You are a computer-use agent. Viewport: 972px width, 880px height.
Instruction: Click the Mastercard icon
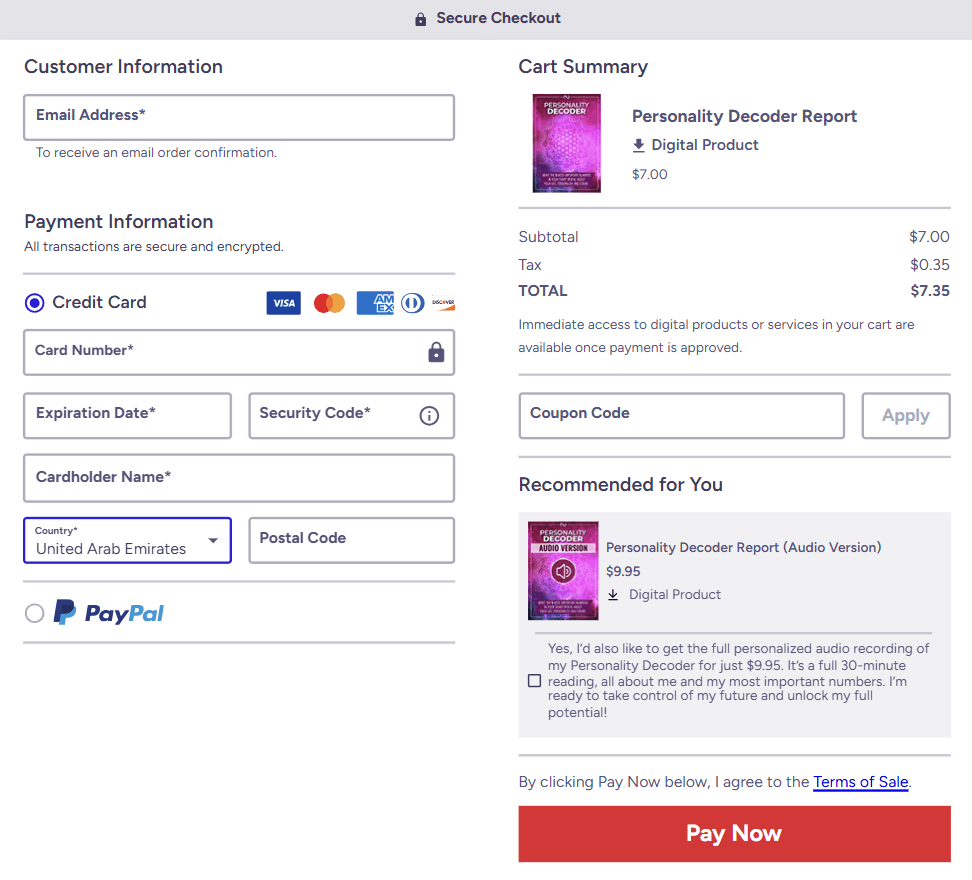(329, 302)
